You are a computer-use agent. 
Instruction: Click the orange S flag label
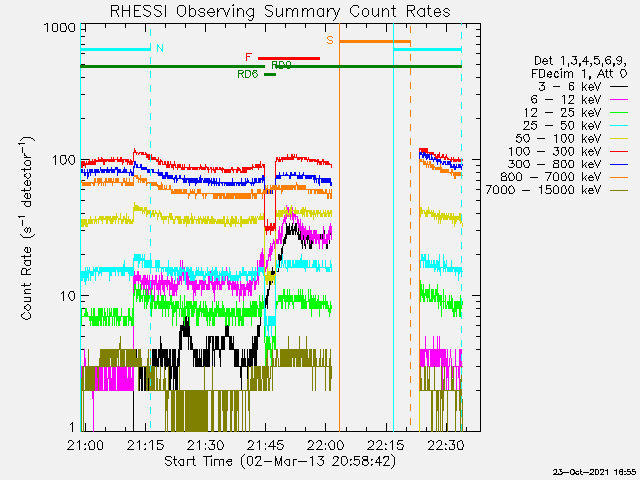[330, 40]
